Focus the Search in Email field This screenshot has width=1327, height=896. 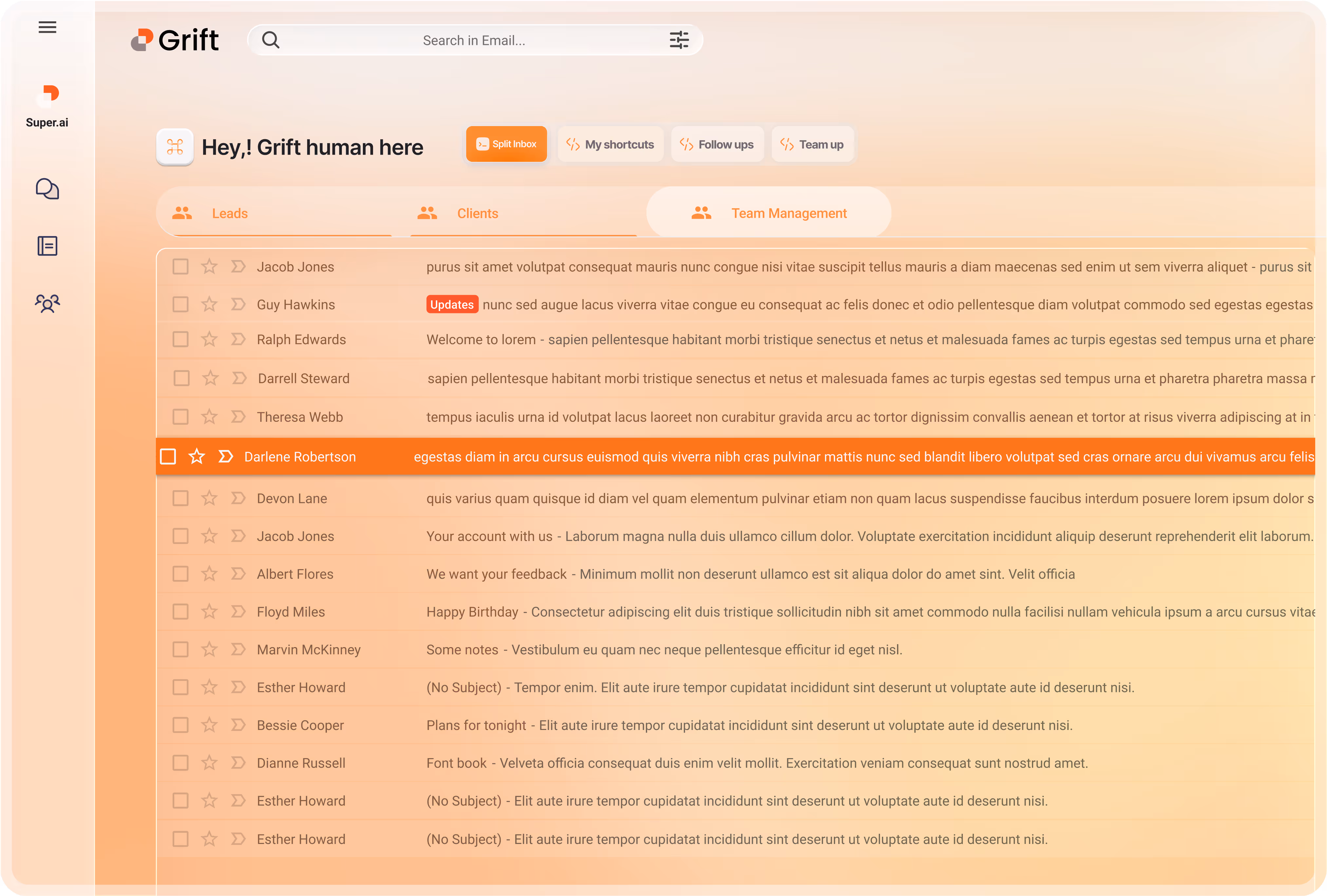(473, 41)
